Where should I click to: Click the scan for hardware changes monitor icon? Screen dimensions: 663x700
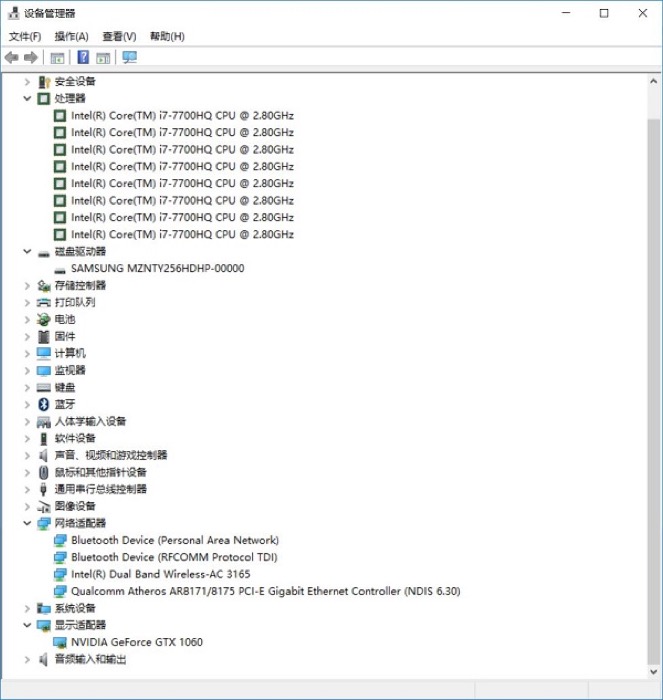(x=129, y=57)
